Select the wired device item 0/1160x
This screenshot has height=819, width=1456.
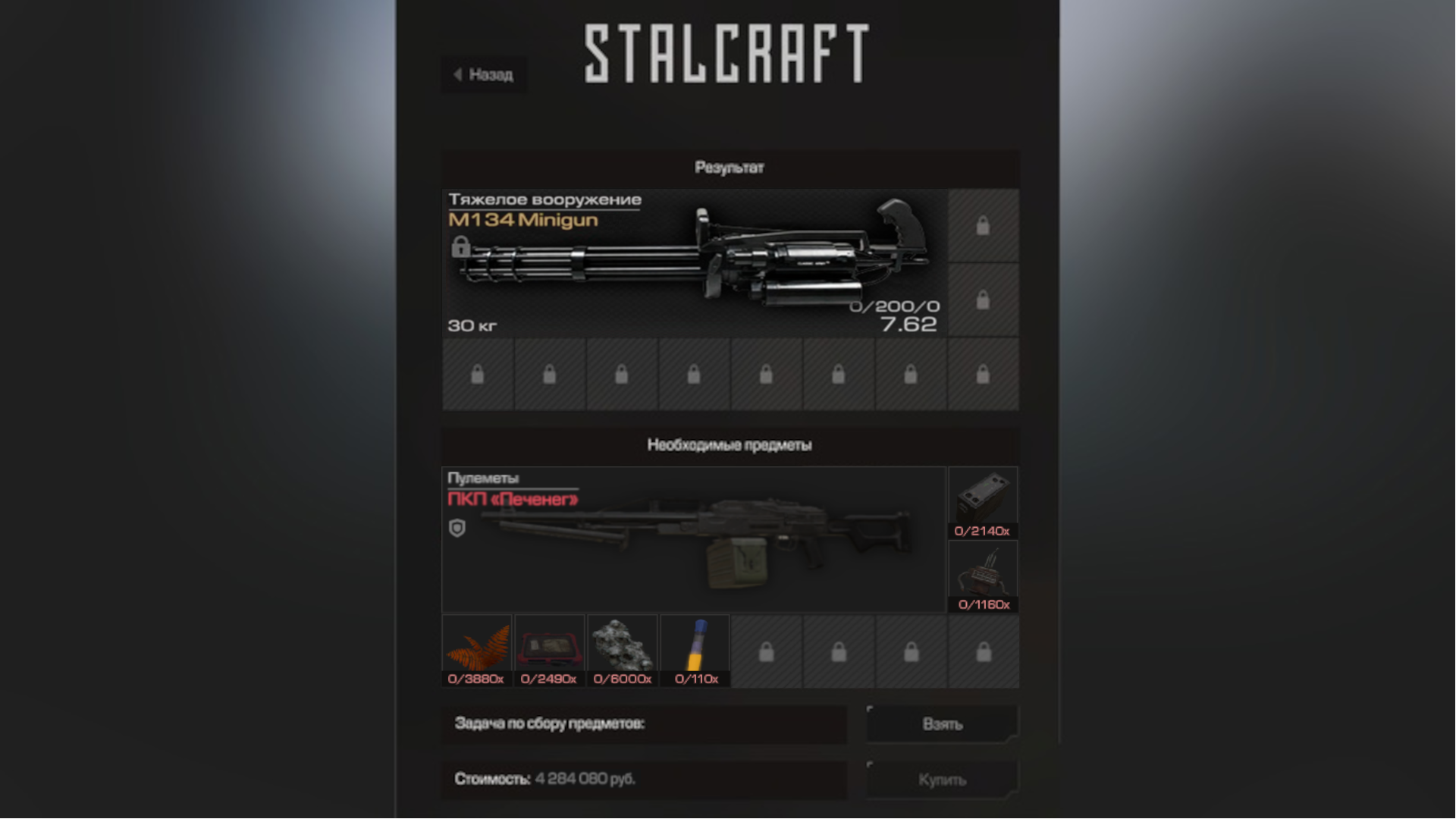983,576
